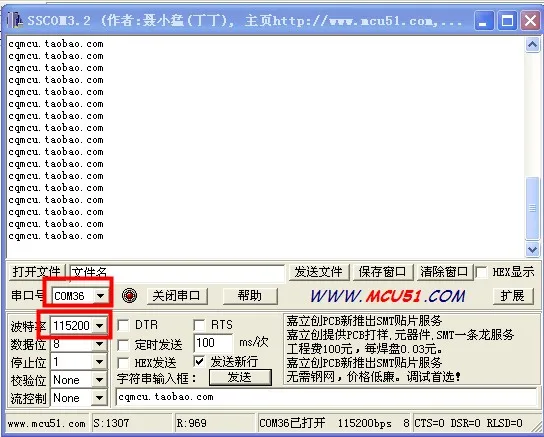Viewport: 544px width, 437px height.
Task: Click the 关闭串口 close port button
Action: click(177, 296)
